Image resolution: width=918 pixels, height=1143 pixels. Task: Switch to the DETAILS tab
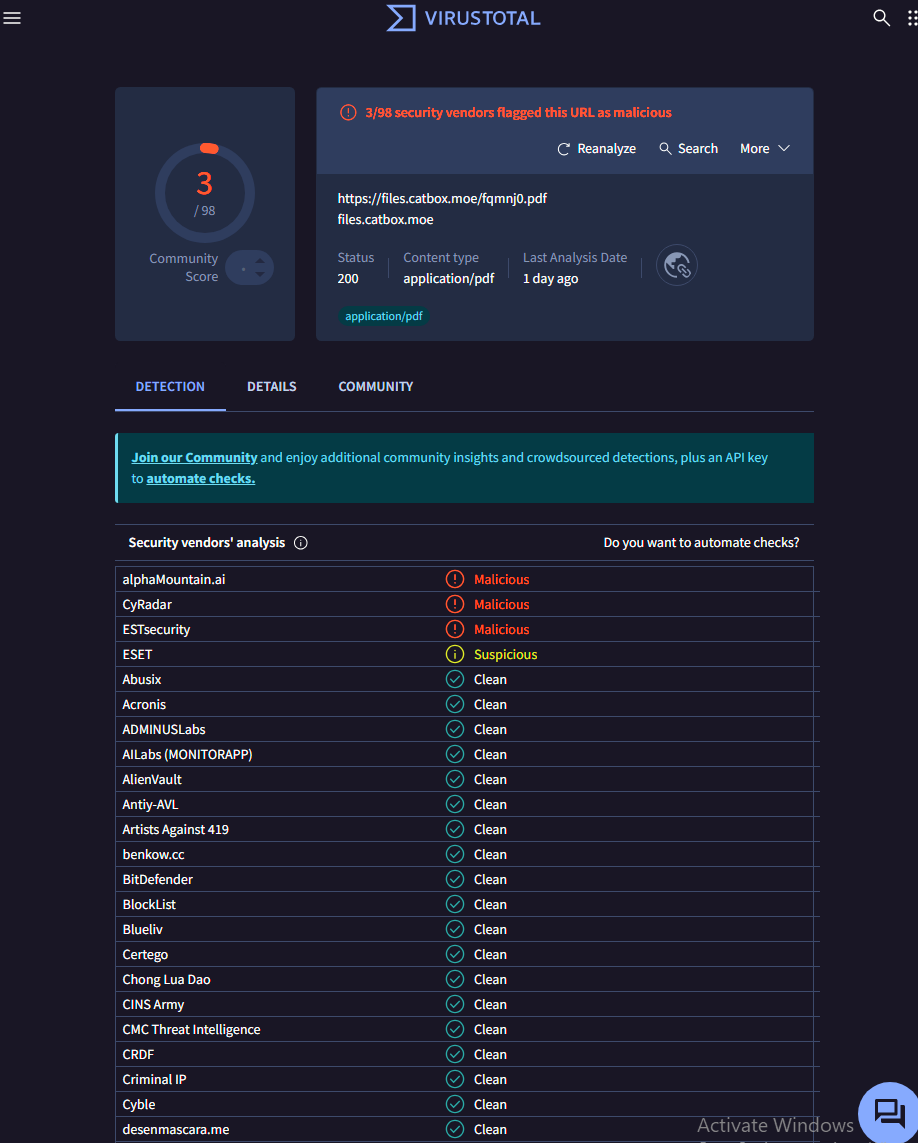(x=271, y=386)
